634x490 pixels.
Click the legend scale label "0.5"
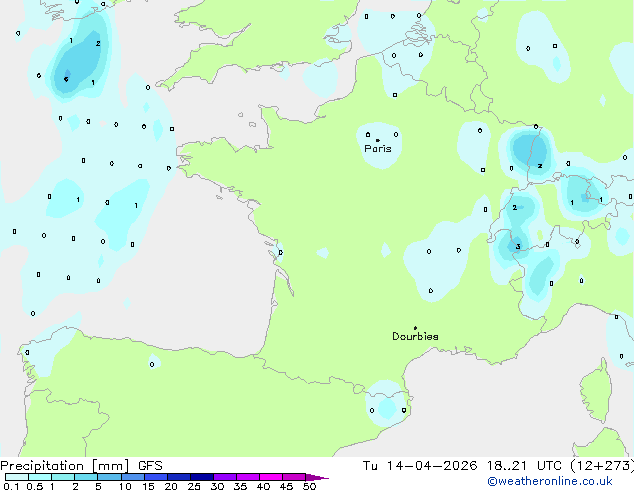[x=35, y=486]
